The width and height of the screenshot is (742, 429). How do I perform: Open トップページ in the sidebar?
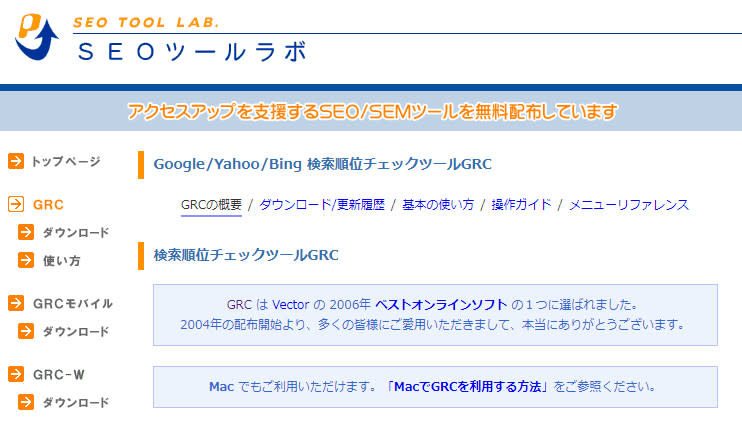66,161
